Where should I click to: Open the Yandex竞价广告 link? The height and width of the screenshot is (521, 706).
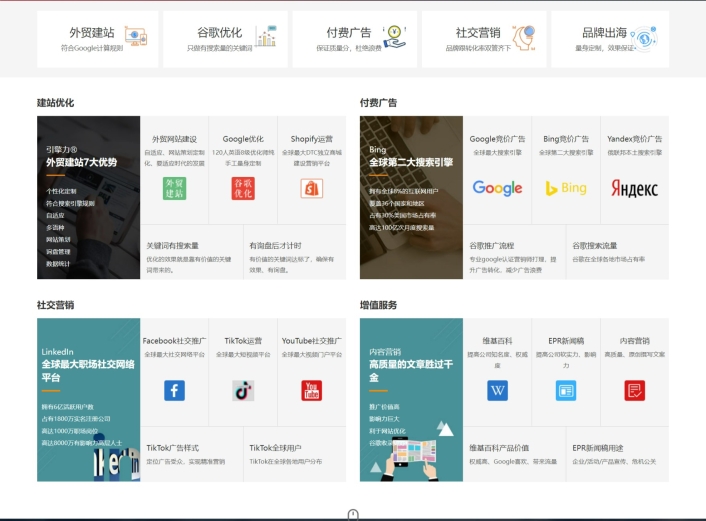(634, 139)
